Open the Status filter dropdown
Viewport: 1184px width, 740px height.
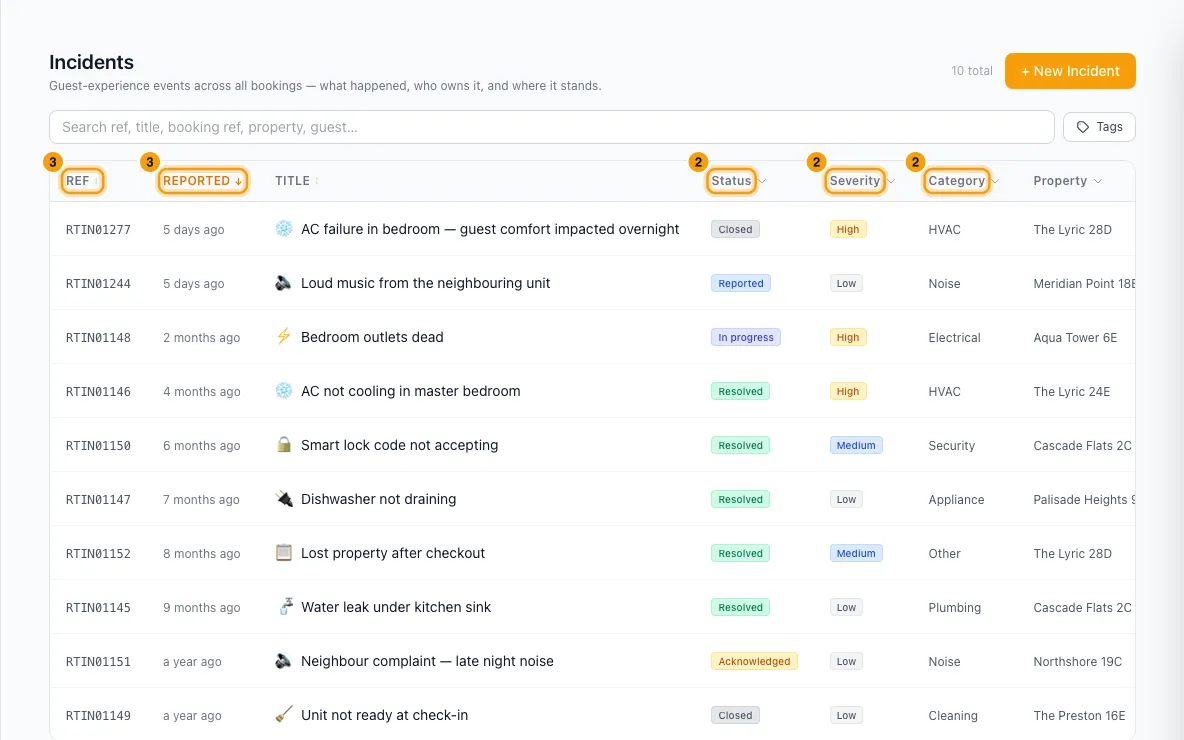[x=736, y=181]
